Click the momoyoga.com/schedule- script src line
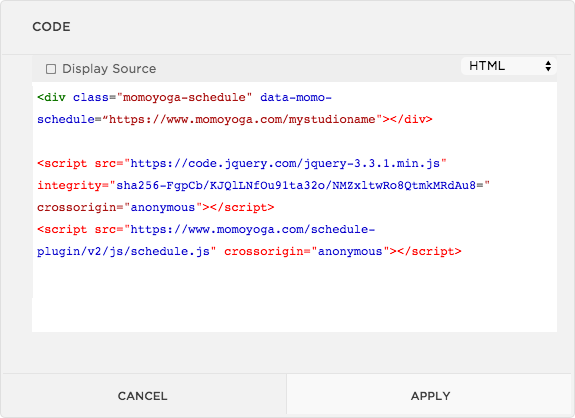Viewport: 575px width, 418px height. point(206,230)
